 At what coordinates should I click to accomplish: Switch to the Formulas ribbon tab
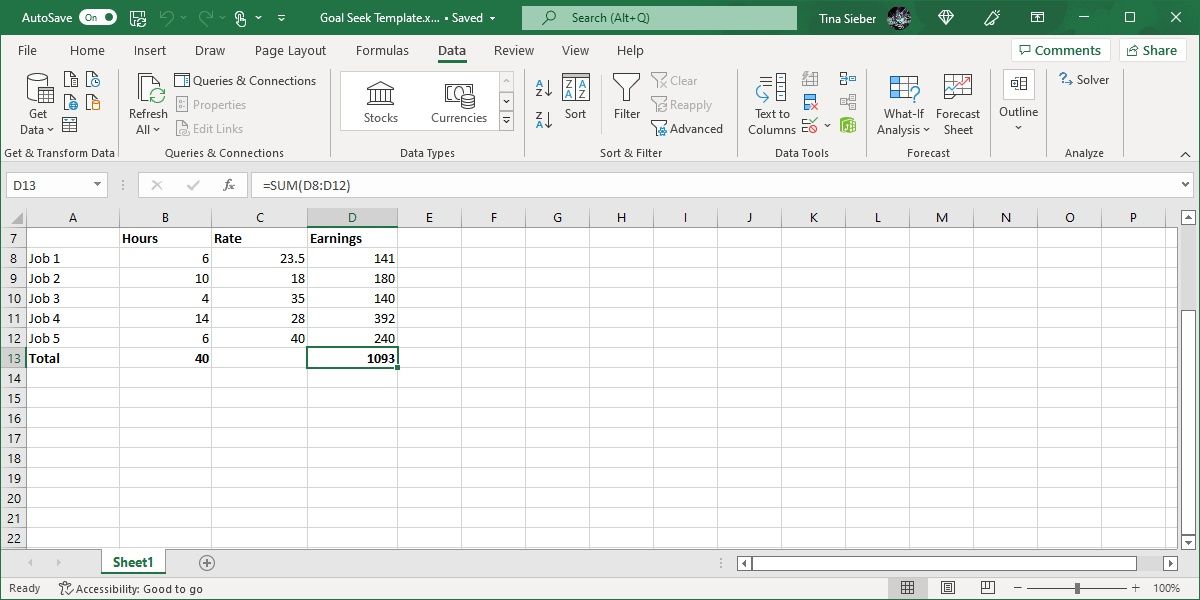(x=382, y=50)
